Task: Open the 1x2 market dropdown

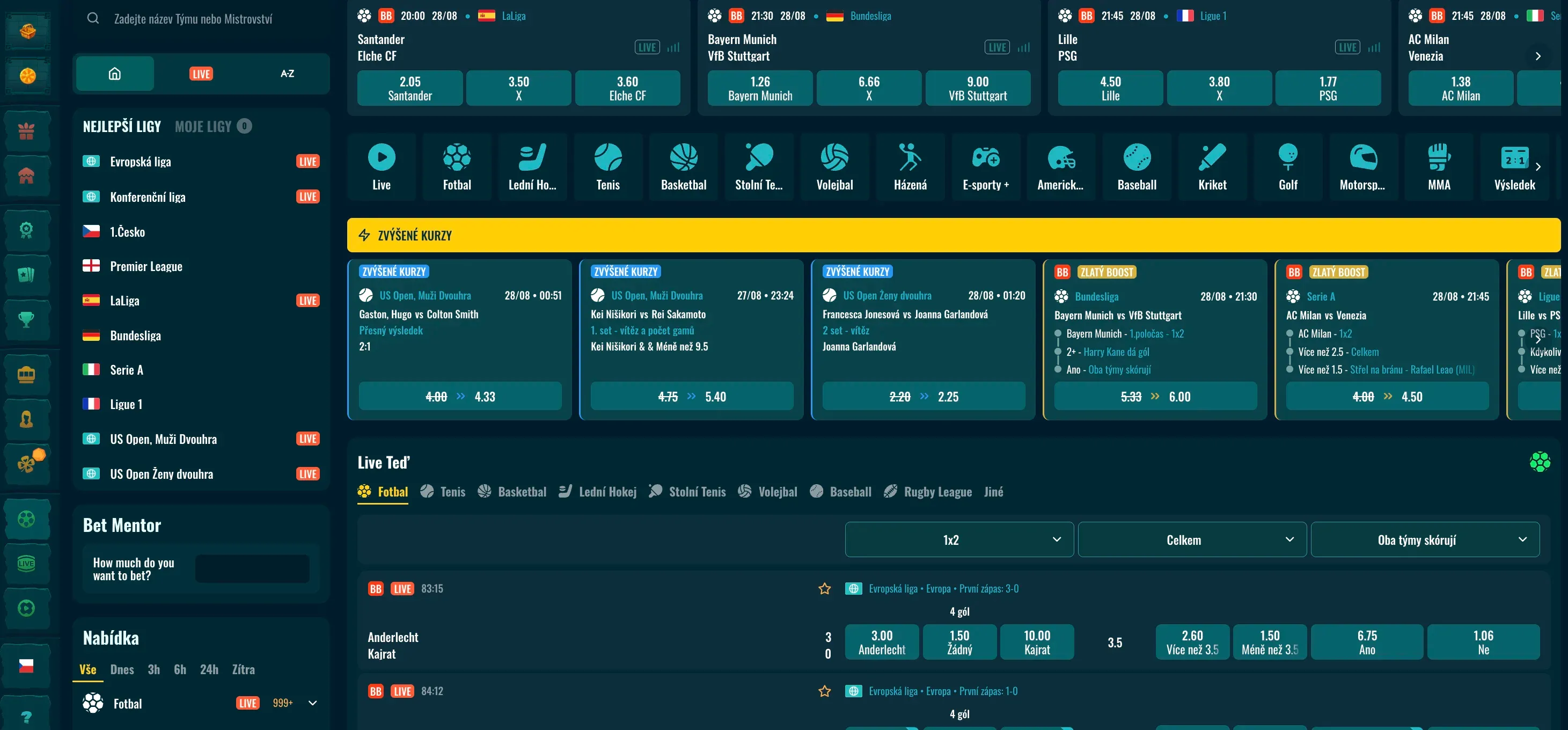Action: tap(959, 539)
